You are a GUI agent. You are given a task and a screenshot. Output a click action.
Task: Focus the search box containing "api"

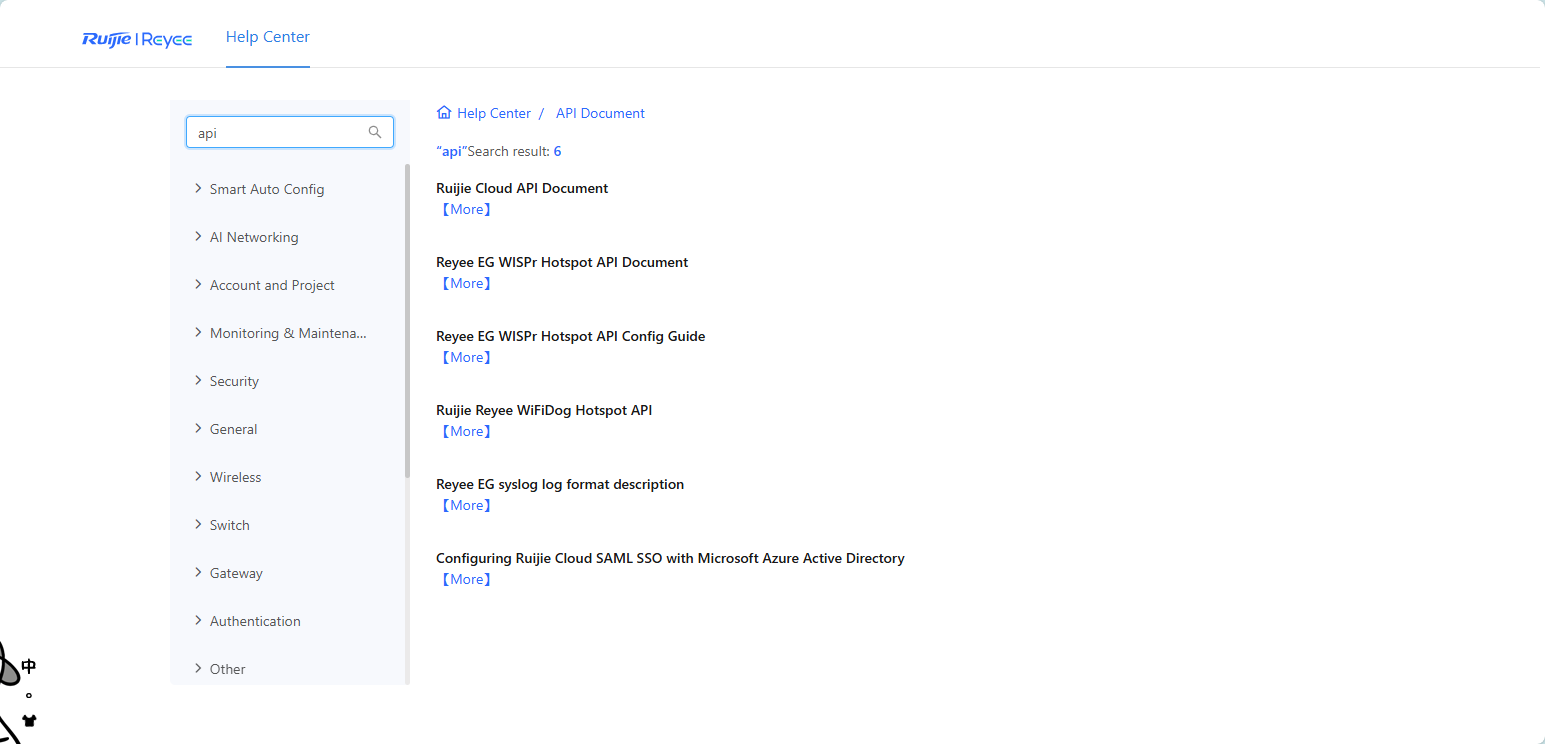click(x=290, y=132)
